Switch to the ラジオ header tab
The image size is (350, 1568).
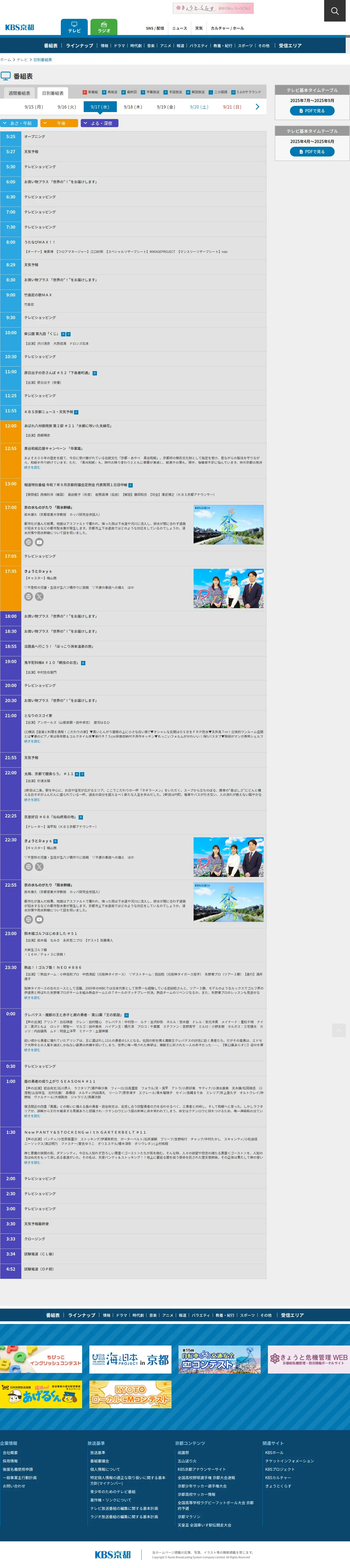tap(104, 27)
